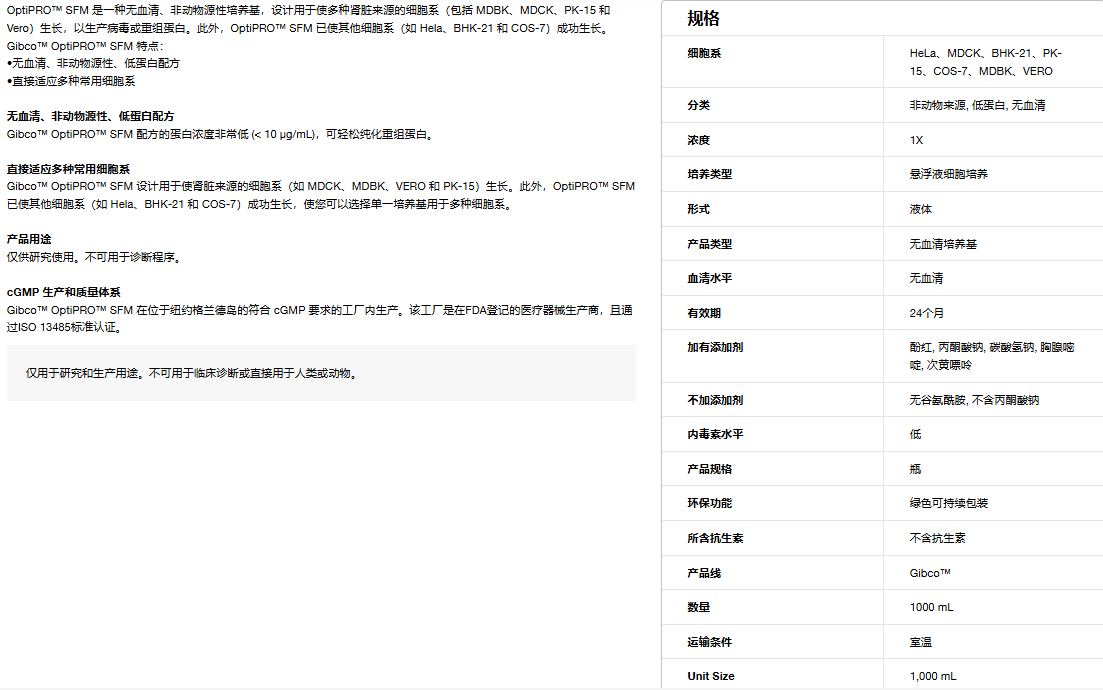Viewport: 1103px width, 690px height.
Task: Click bullet •无血清、非动物源性、低蛋白配方
Action: [x=93, y=63]
